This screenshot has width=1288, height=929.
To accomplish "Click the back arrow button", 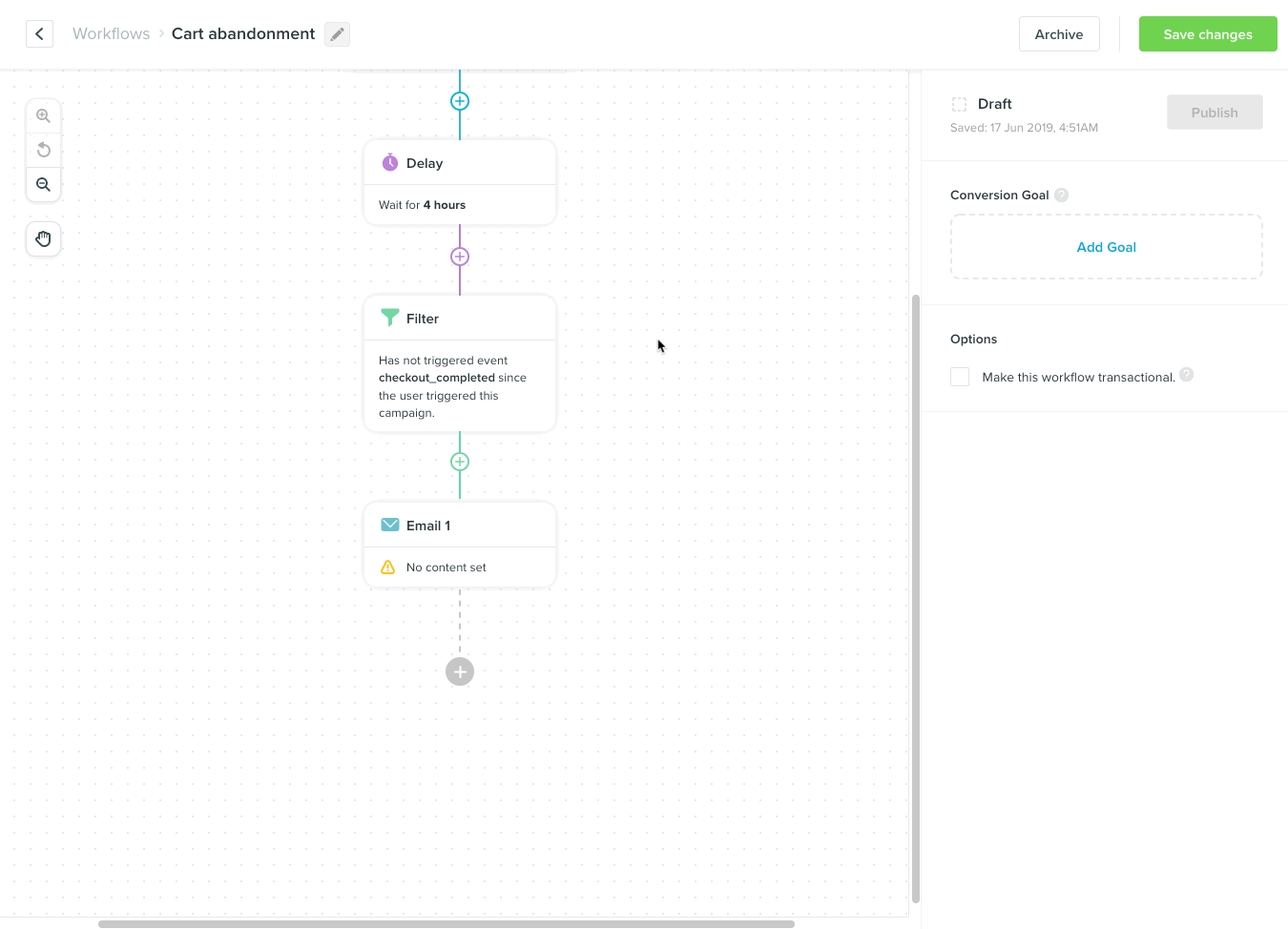I will [x=39, y=34].
